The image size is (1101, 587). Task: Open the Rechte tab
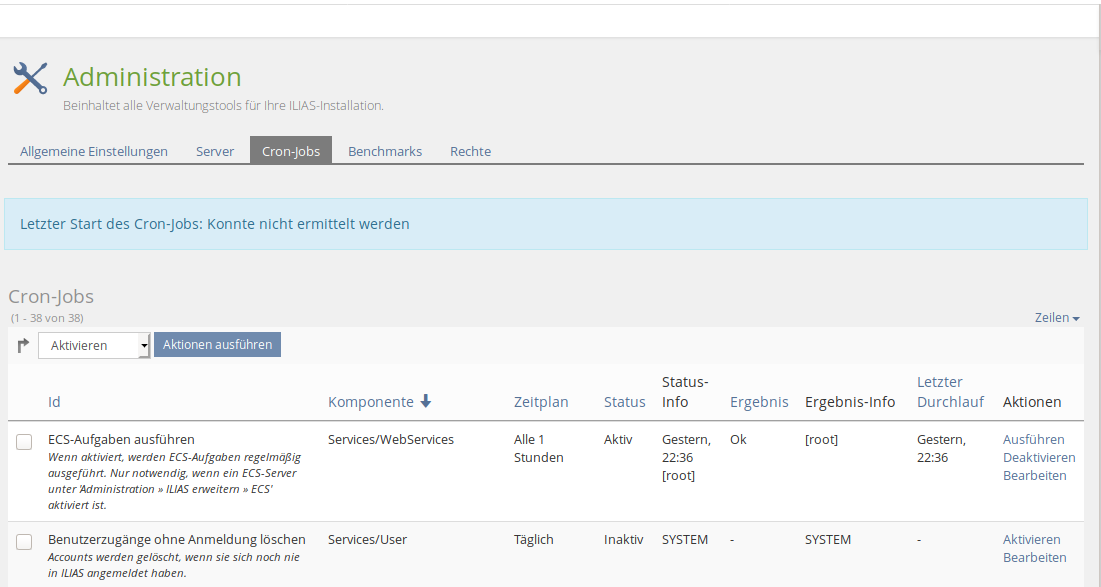click(470, 151)
